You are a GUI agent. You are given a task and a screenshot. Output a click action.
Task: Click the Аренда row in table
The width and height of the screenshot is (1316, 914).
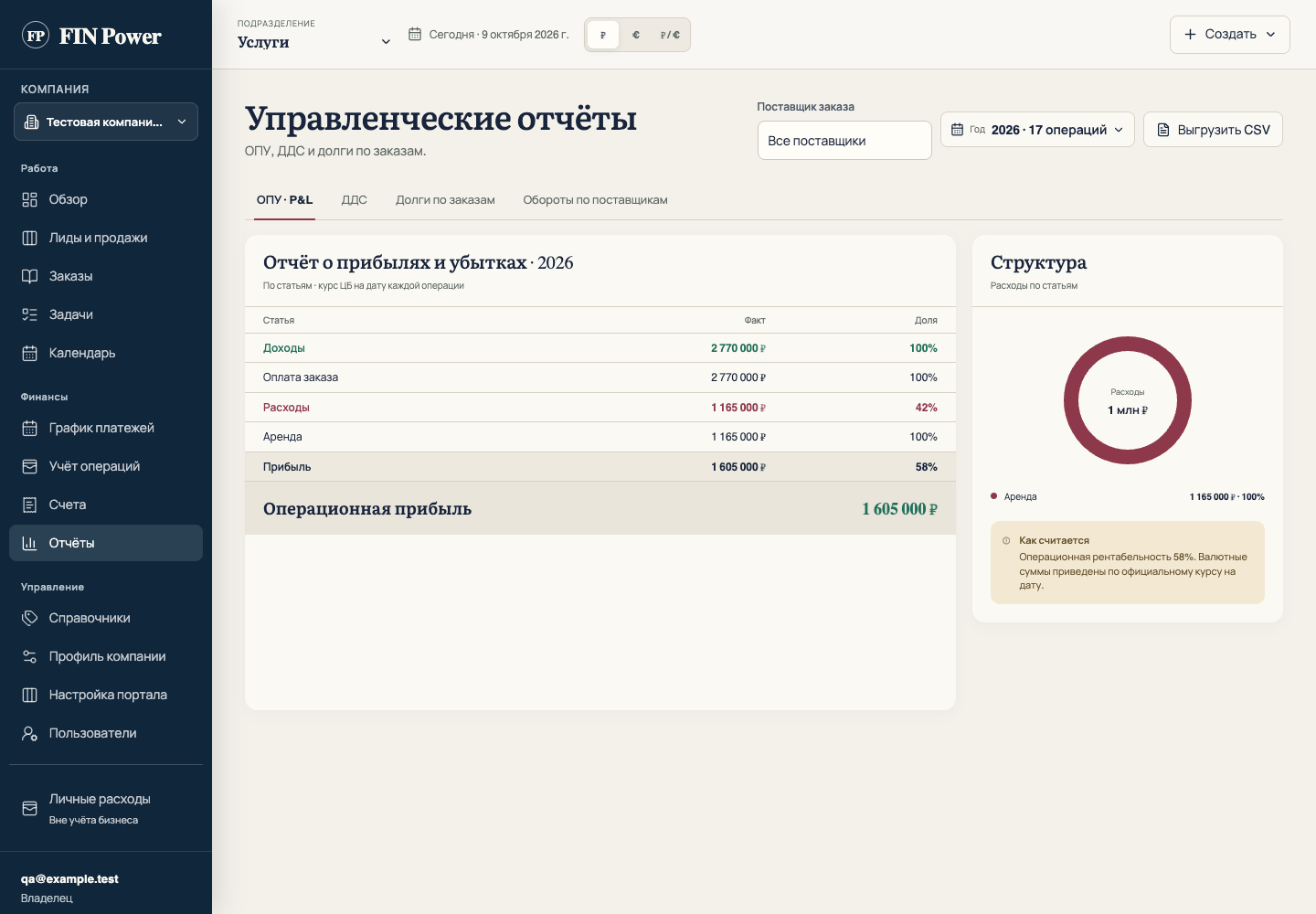(x=600, y=437)
